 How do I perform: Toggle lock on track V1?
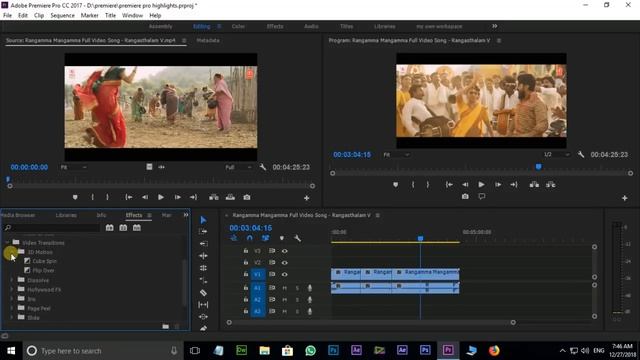click(246, 274)
